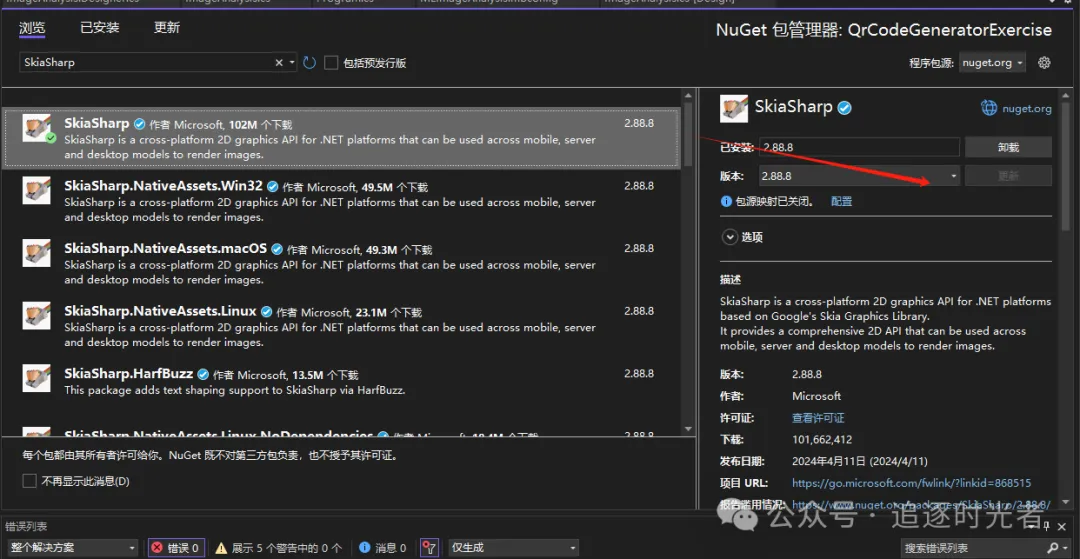This screenshot has height=559, width=1080.
Task: Toggle the 消息 0 filter
Action: click(383, 548)
